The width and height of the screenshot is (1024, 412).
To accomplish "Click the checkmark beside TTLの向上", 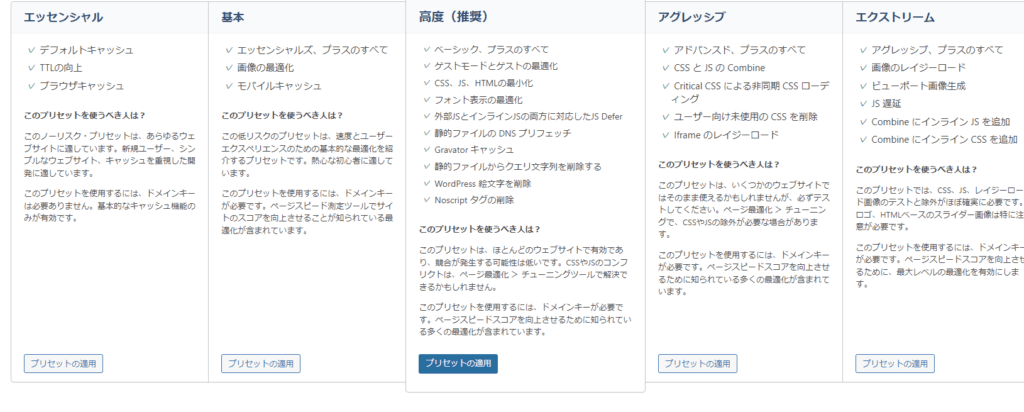I will (31, 68).
